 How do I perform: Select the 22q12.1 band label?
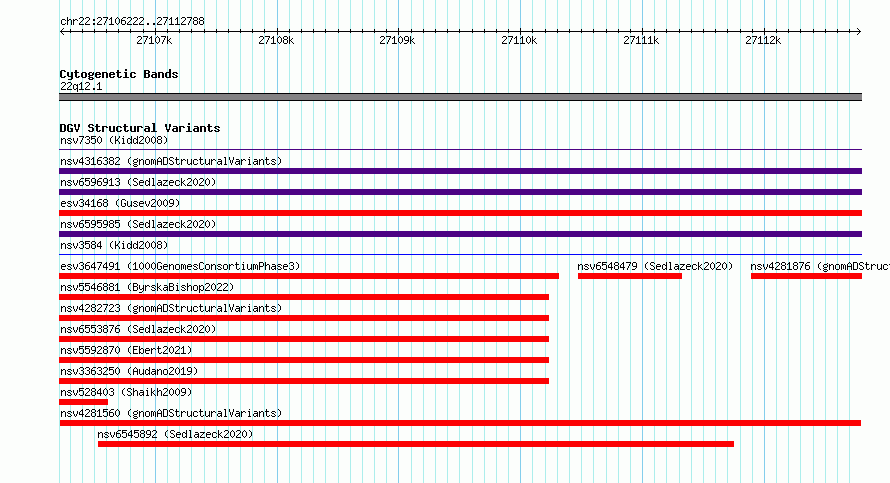81,86
